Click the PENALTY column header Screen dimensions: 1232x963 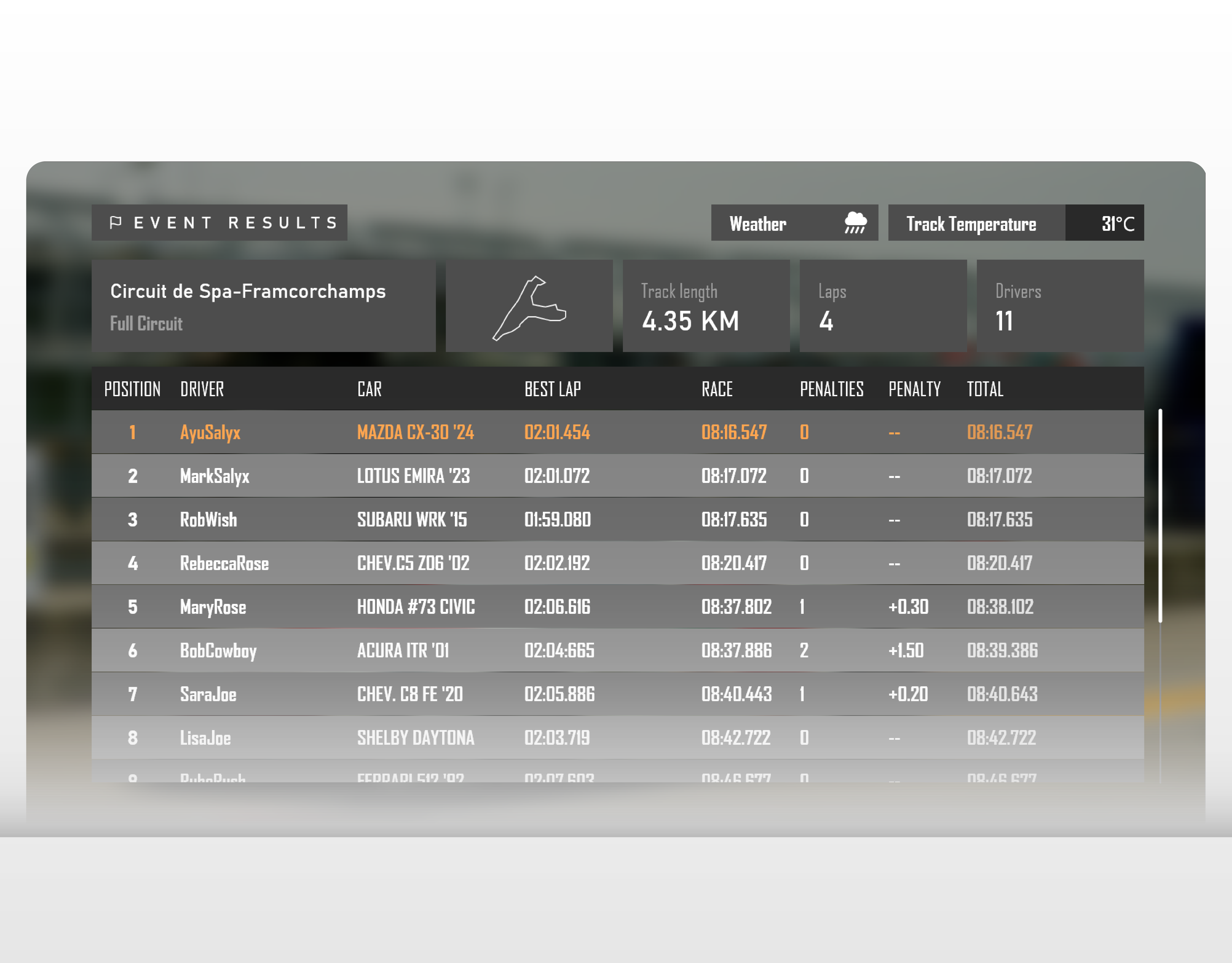tap(915, 389)
